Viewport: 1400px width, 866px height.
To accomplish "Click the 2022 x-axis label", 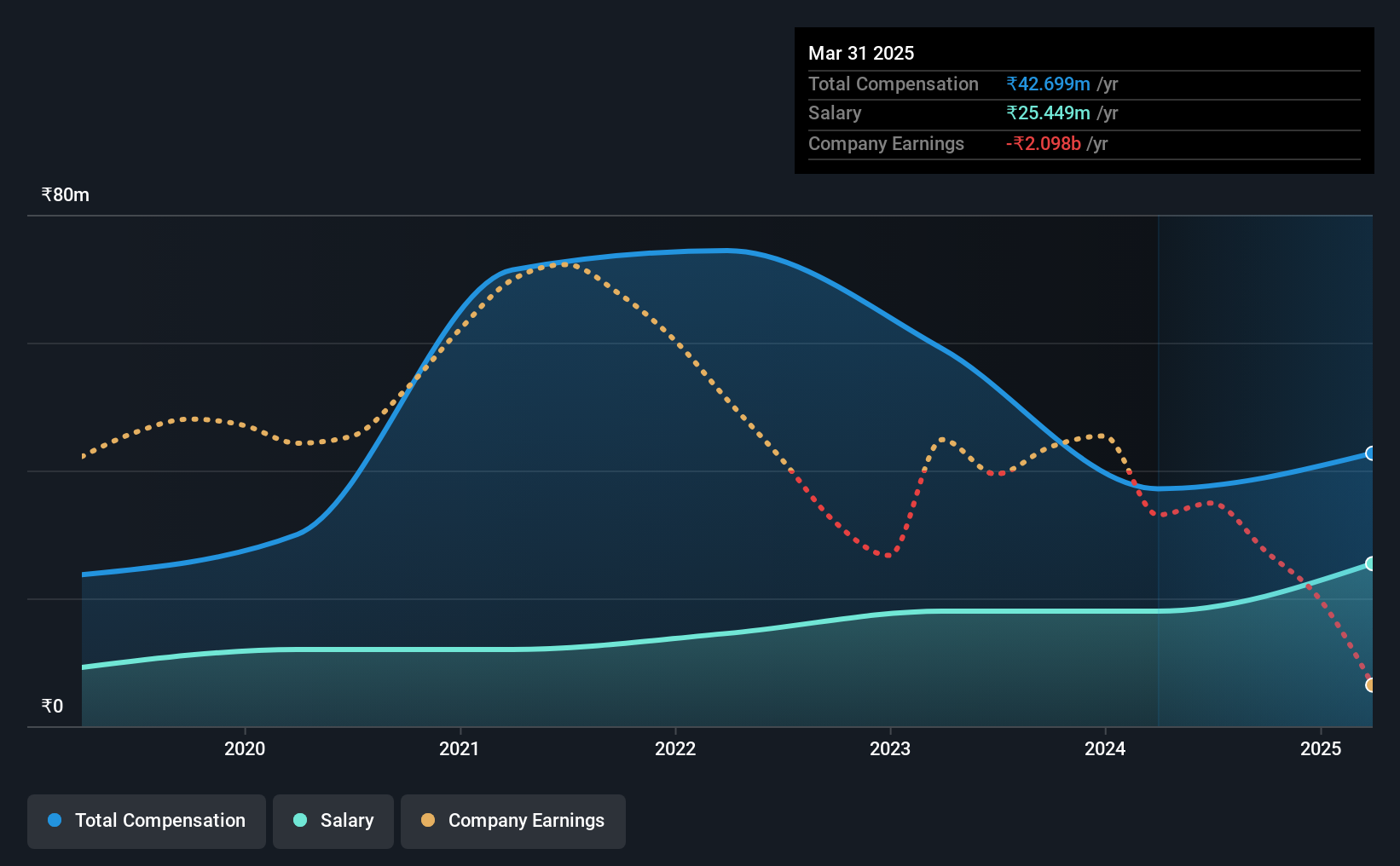I will 675,748.
